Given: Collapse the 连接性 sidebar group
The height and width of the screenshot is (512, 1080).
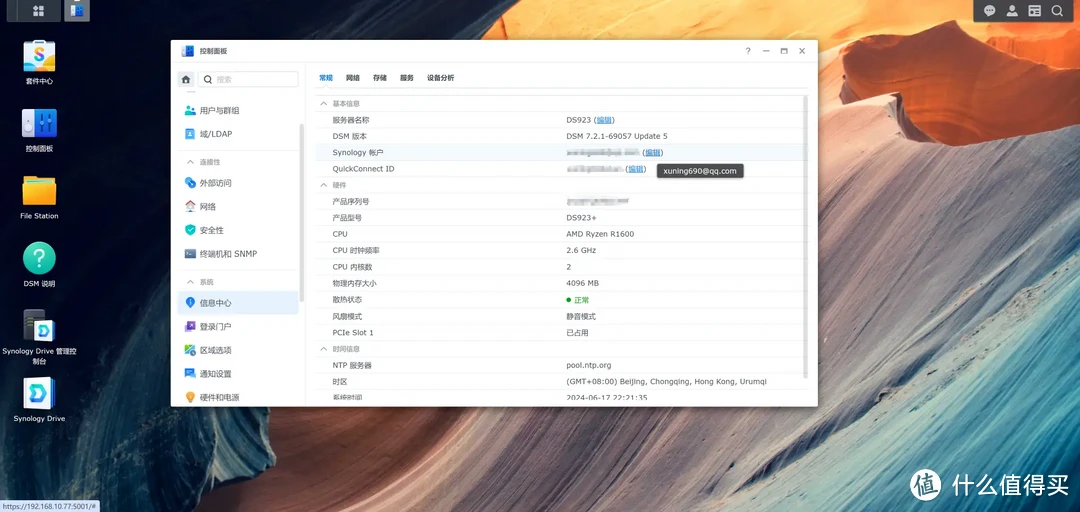Looking at the screenshot, I should tap(190, 162).
